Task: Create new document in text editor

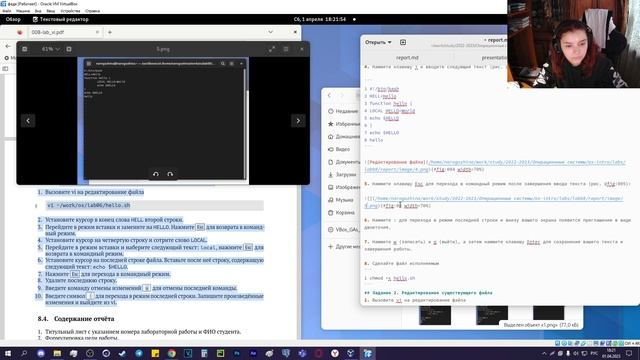Action: (403, 42)
